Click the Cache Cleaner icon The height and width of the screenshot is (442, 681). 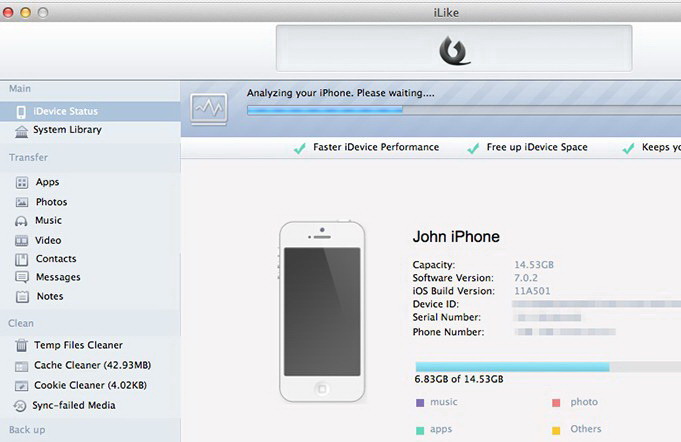coord(21,366)
